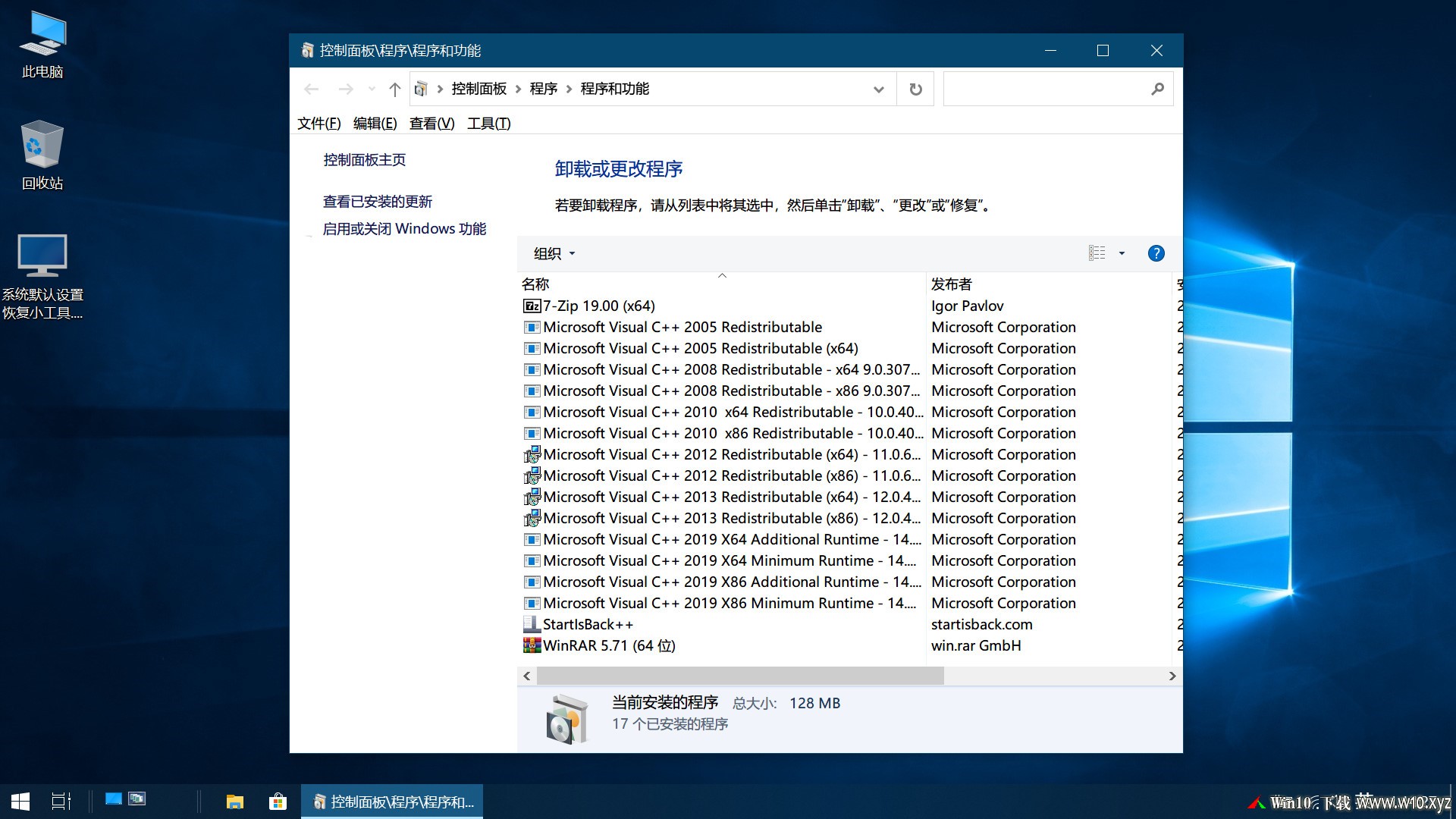Open the 文件(F) menu
Image resolution: width=1456 pixels, height=819 pixels.
[x=319, y=124]
